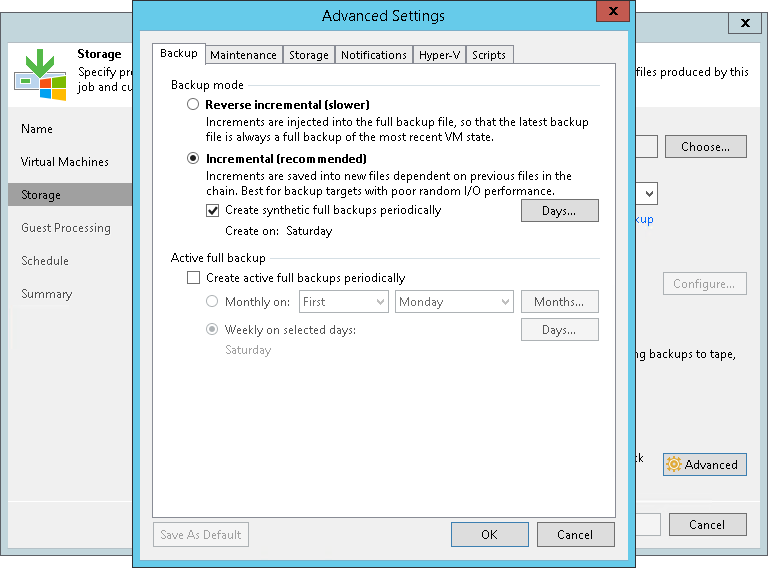Click the 'Create on: Saturday' text
Viewport: 768px width, 568px height.
[278, 231]
